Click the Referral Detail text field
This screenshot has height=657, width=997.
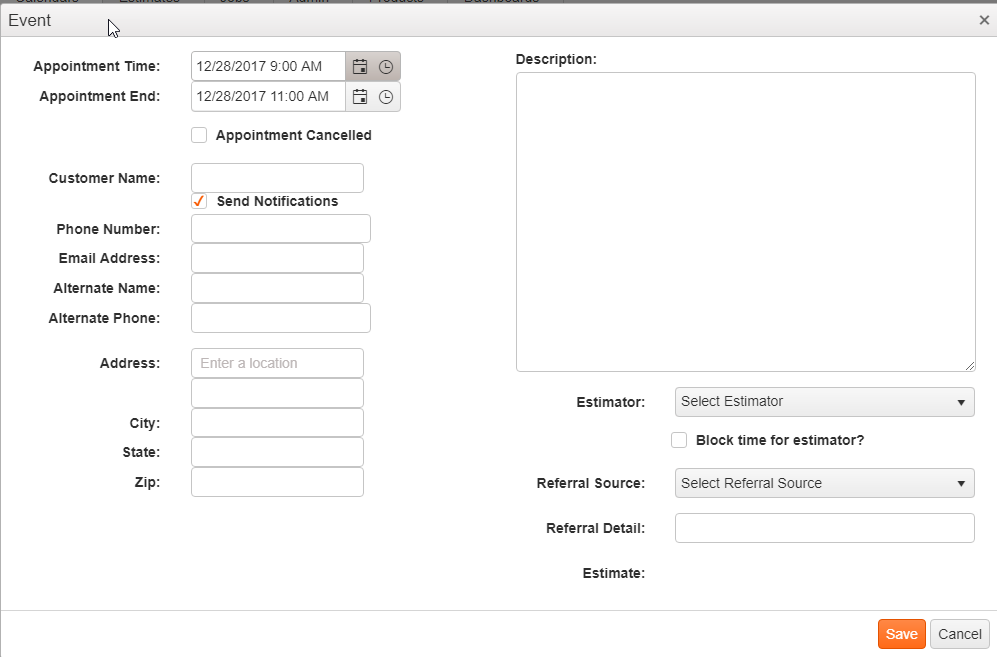coord(824,528)
